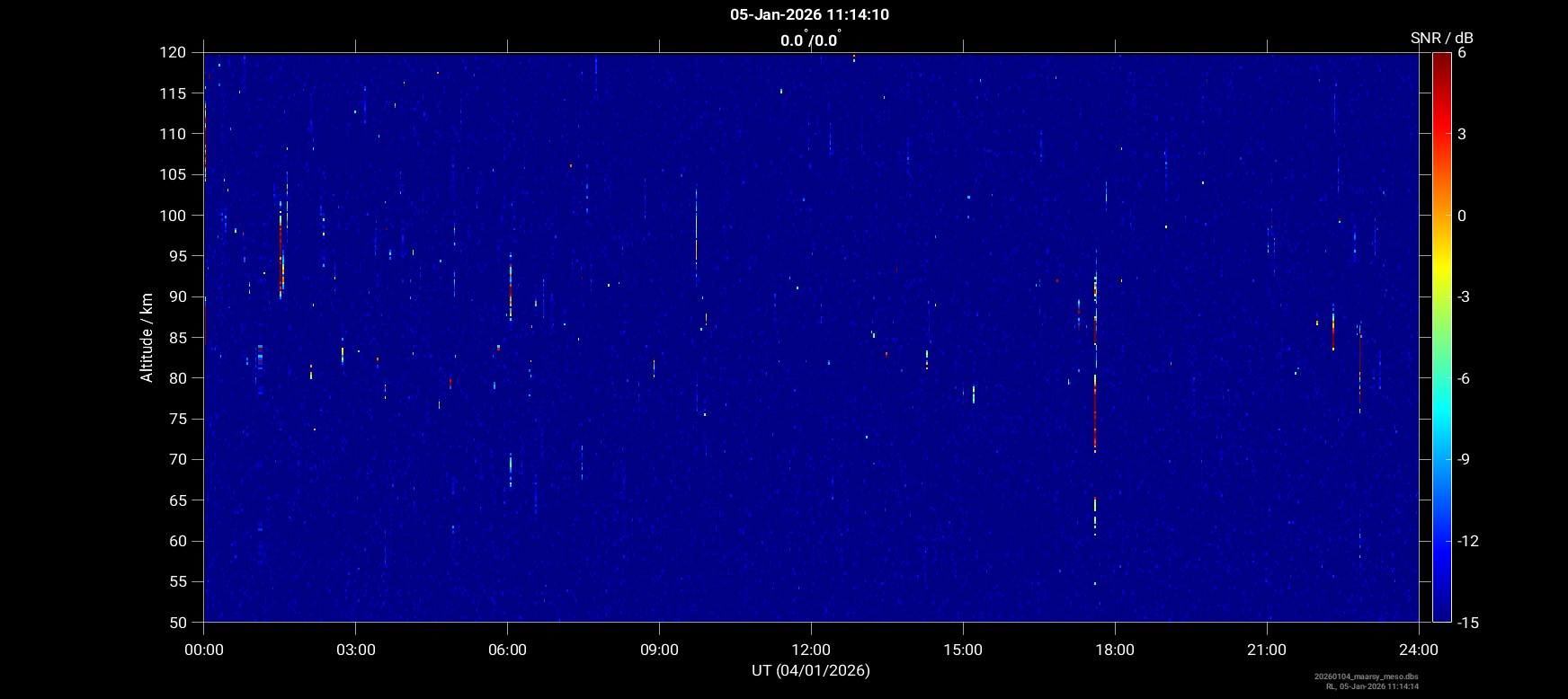
Task: Click the long red echo streak before 18:00
Action: 1095,413
